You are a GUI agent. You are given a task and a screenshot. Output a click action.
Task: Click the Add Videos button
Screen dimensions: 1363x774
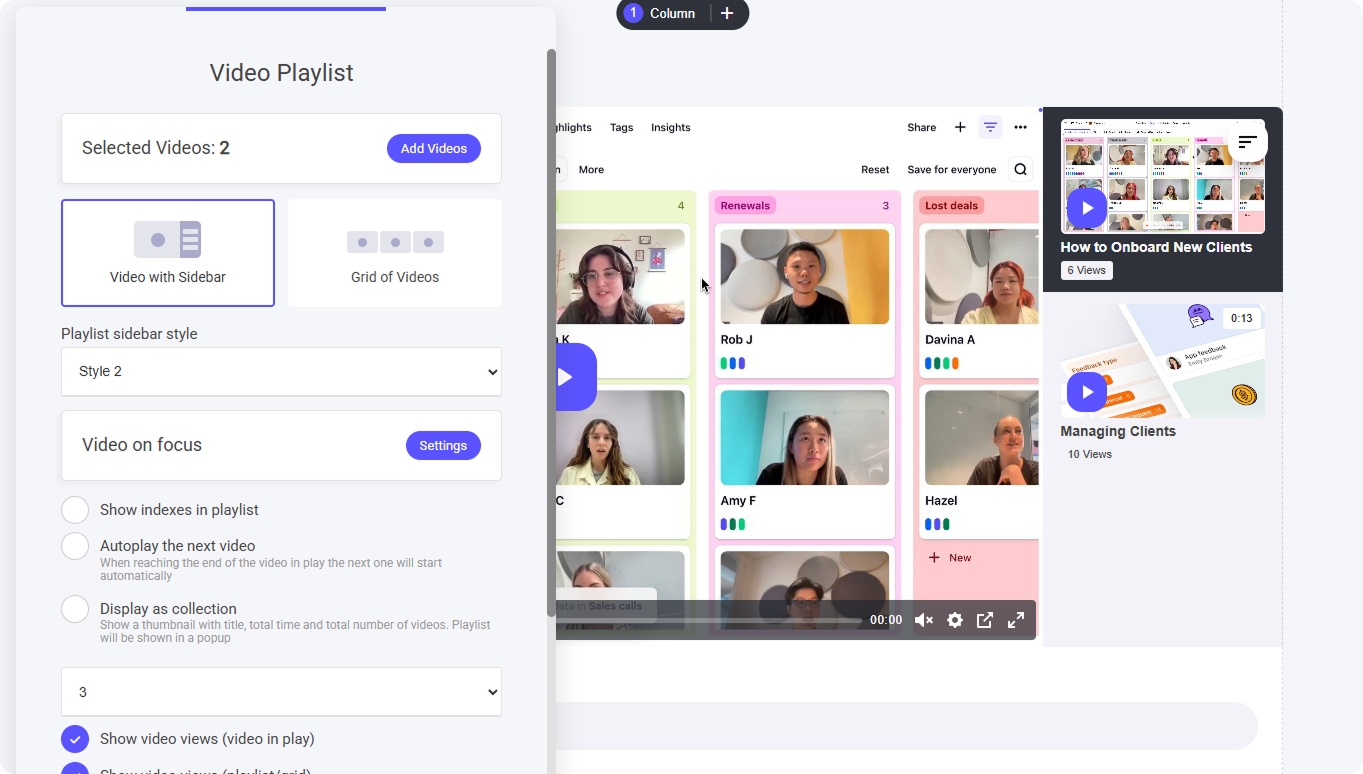pos(434,148)
